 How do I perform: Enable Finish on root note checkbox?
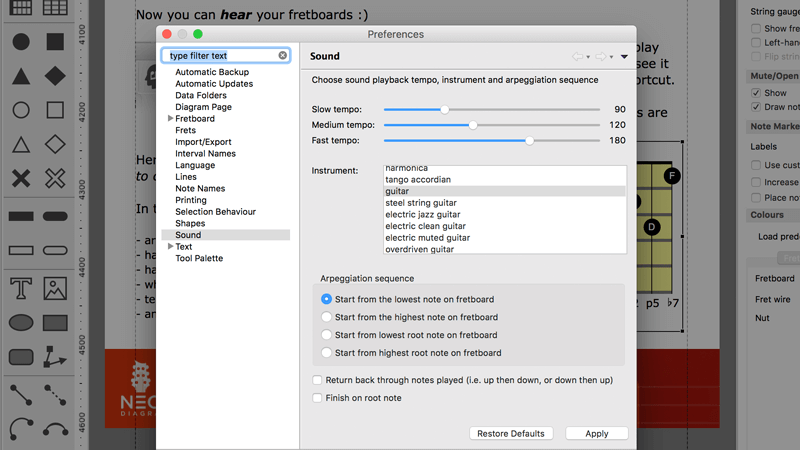pos(317,398)
